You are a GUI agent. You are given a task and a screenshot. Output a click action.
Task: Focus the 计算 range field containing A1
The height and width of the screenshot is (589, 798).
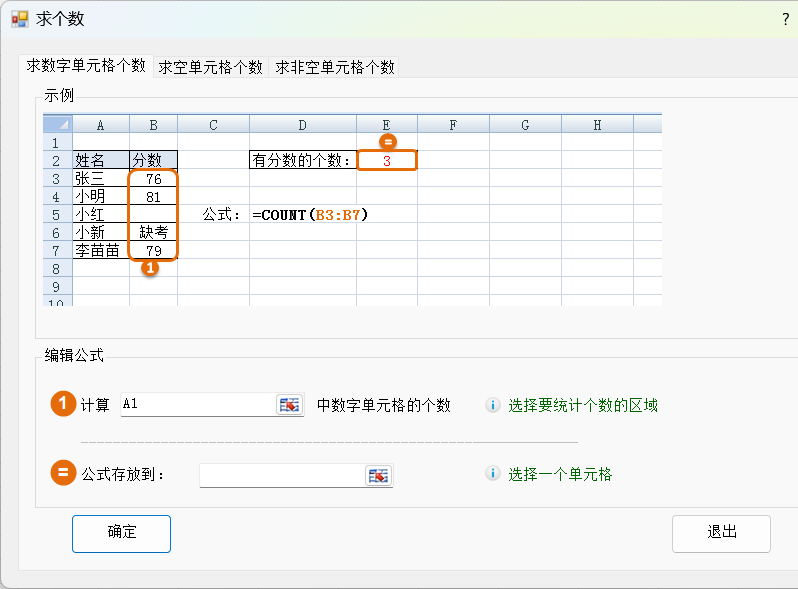point(197,404)
